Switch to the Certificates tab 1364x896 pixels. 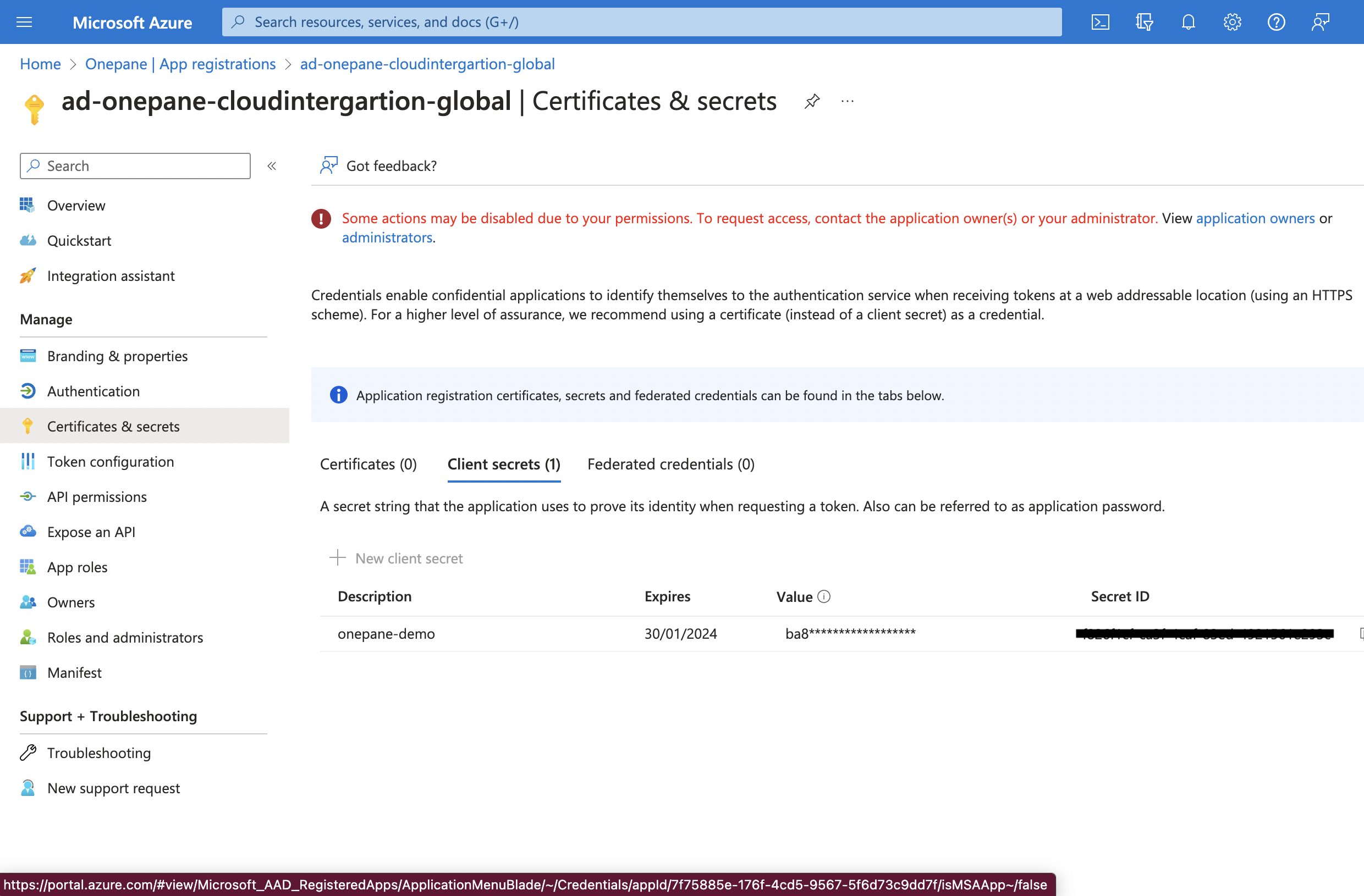pyautogui.click(x=368, y=463)
